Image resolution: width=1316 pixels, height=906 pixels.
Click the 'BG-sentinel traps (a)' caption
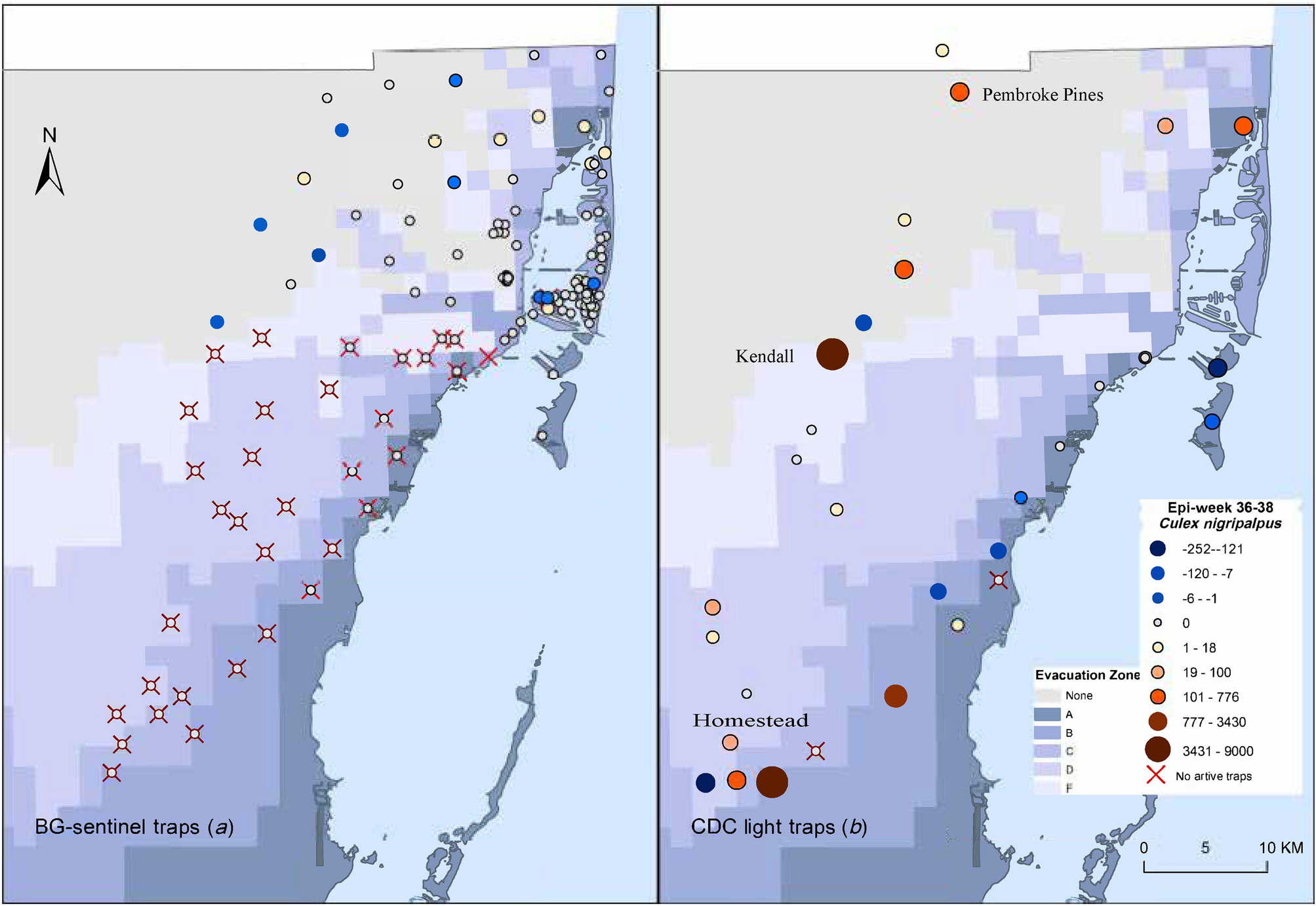coord(134,827)
